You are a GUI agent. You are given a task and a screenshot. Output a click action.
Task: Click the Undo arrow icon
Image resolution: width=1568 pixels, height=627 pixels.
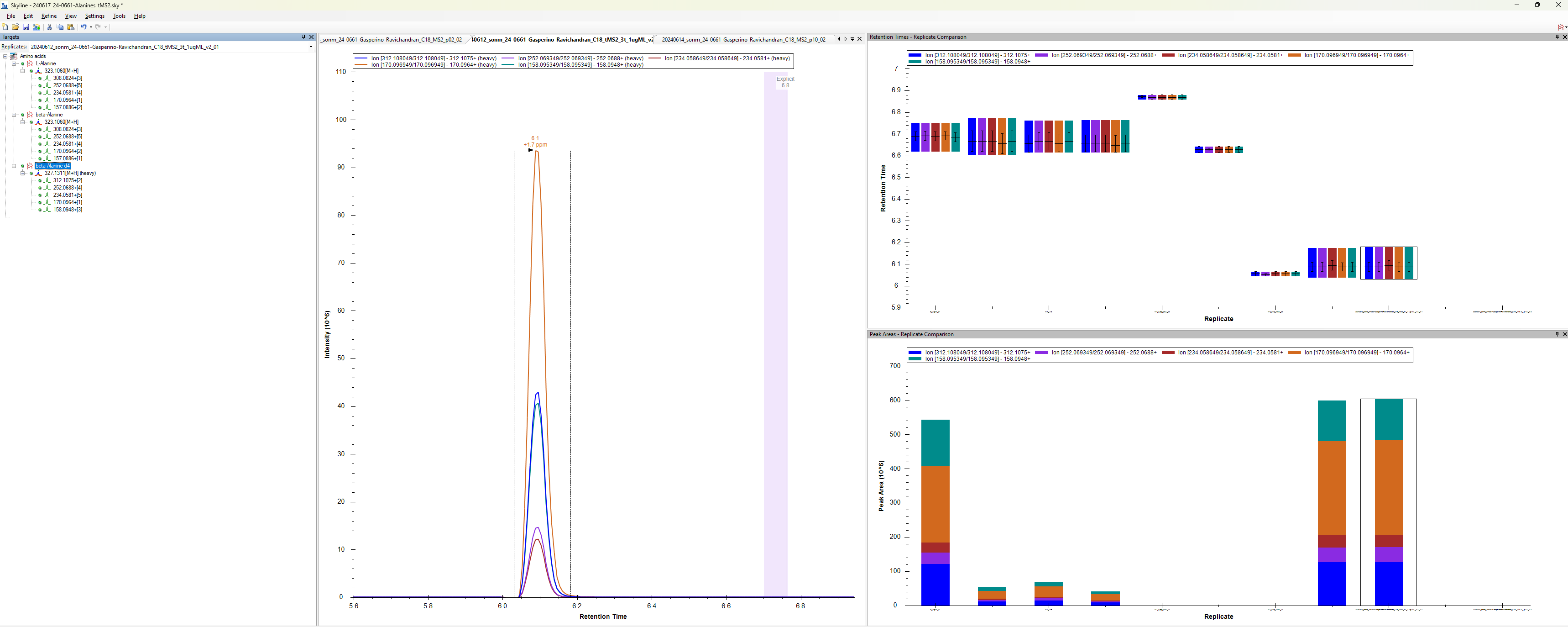coord(84,27)
